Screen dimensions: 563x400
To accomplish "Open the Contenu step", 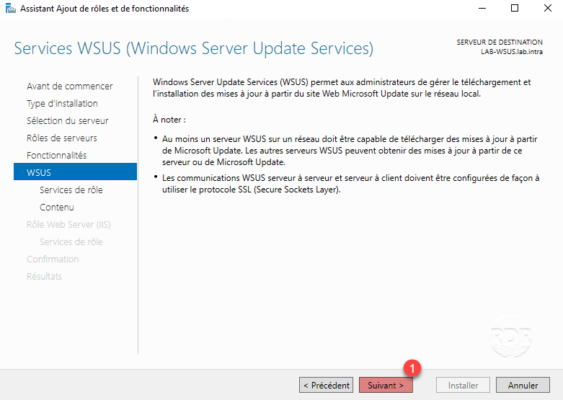I will 57,207.
